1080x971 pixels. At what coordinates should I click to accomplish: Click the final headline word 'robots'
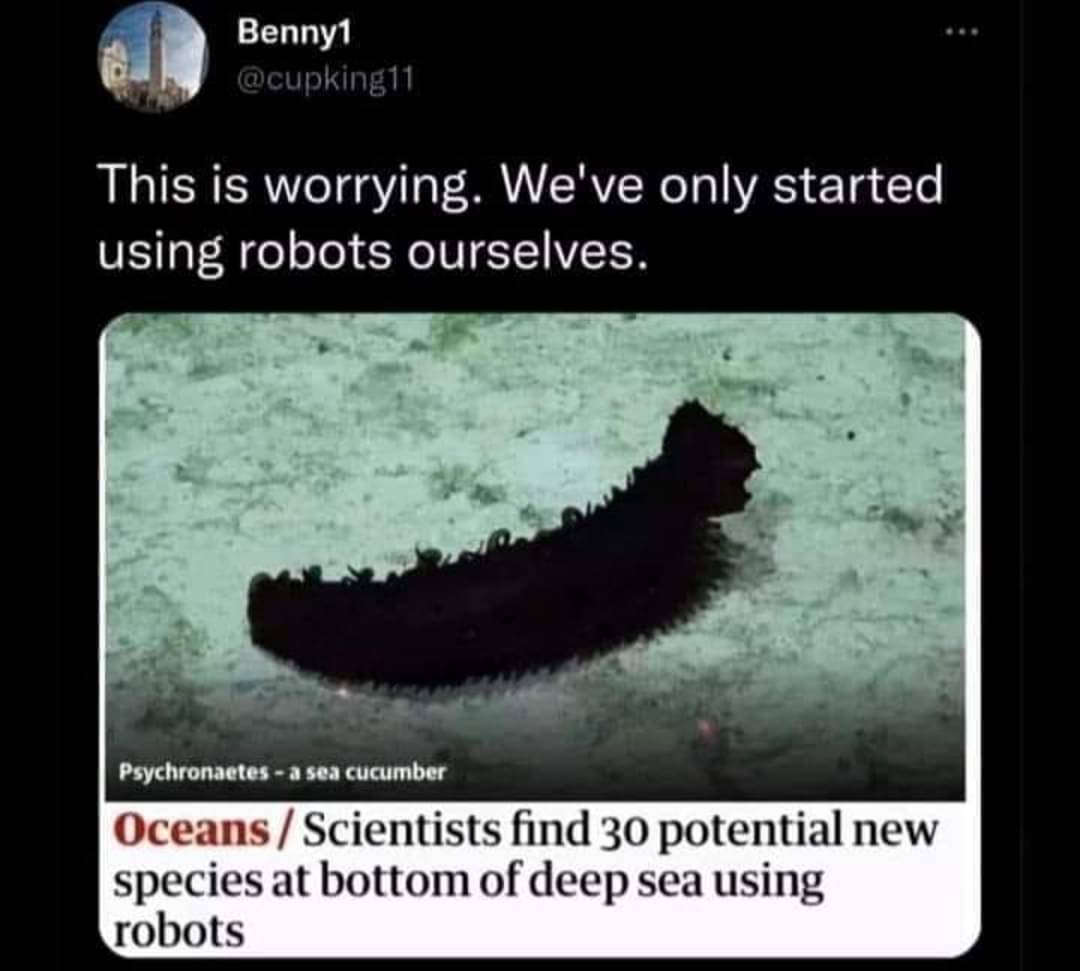(178, 931)
